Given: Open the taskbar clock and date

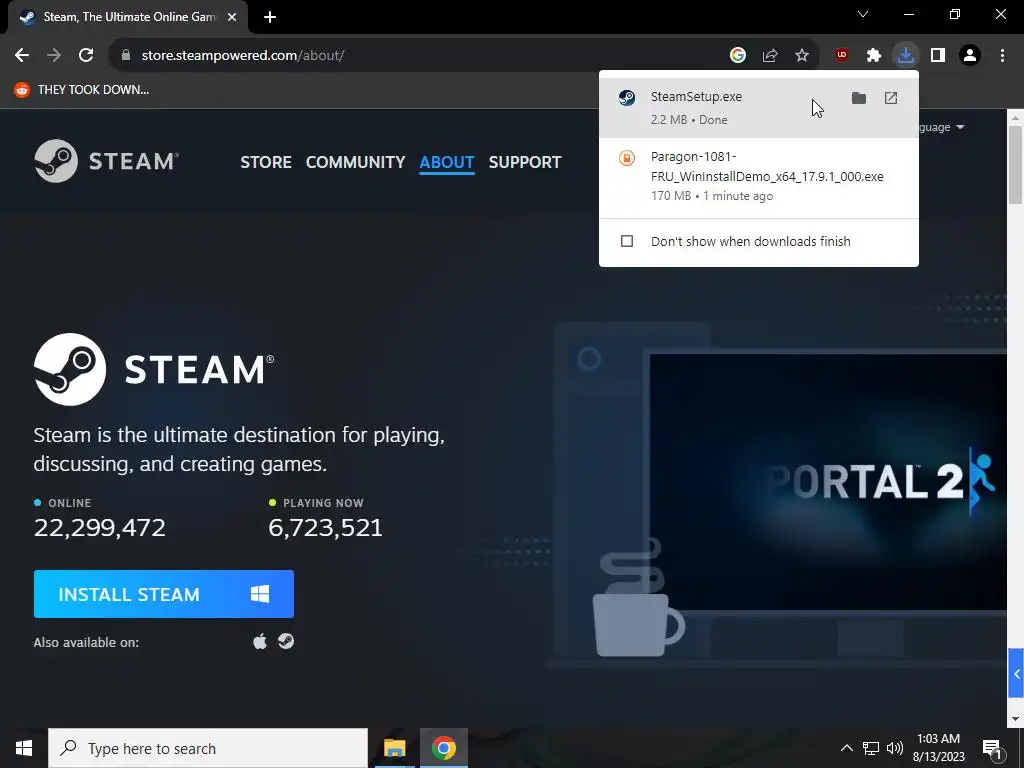Looking at the screenshot, I should [938, 748].
